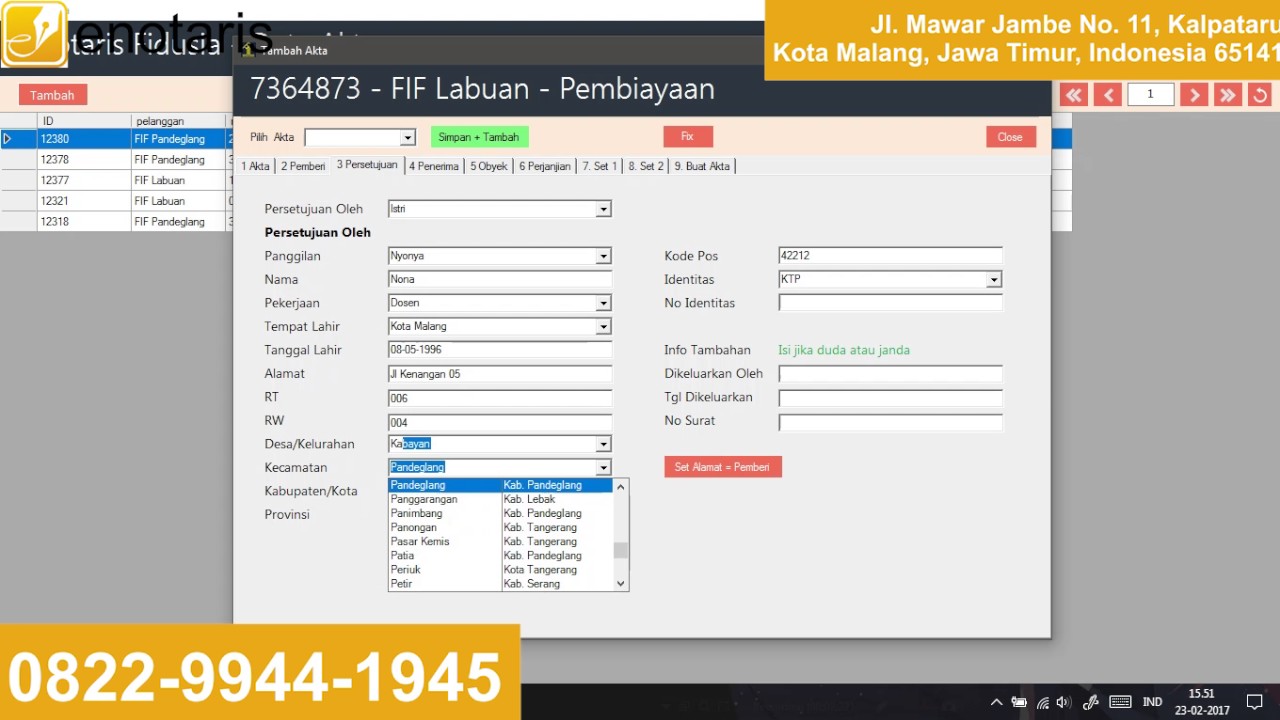1280x720 pixels.
Task: Expand the Persetujuan Oleh dropdown showing Istri
Action: point(603,209)
